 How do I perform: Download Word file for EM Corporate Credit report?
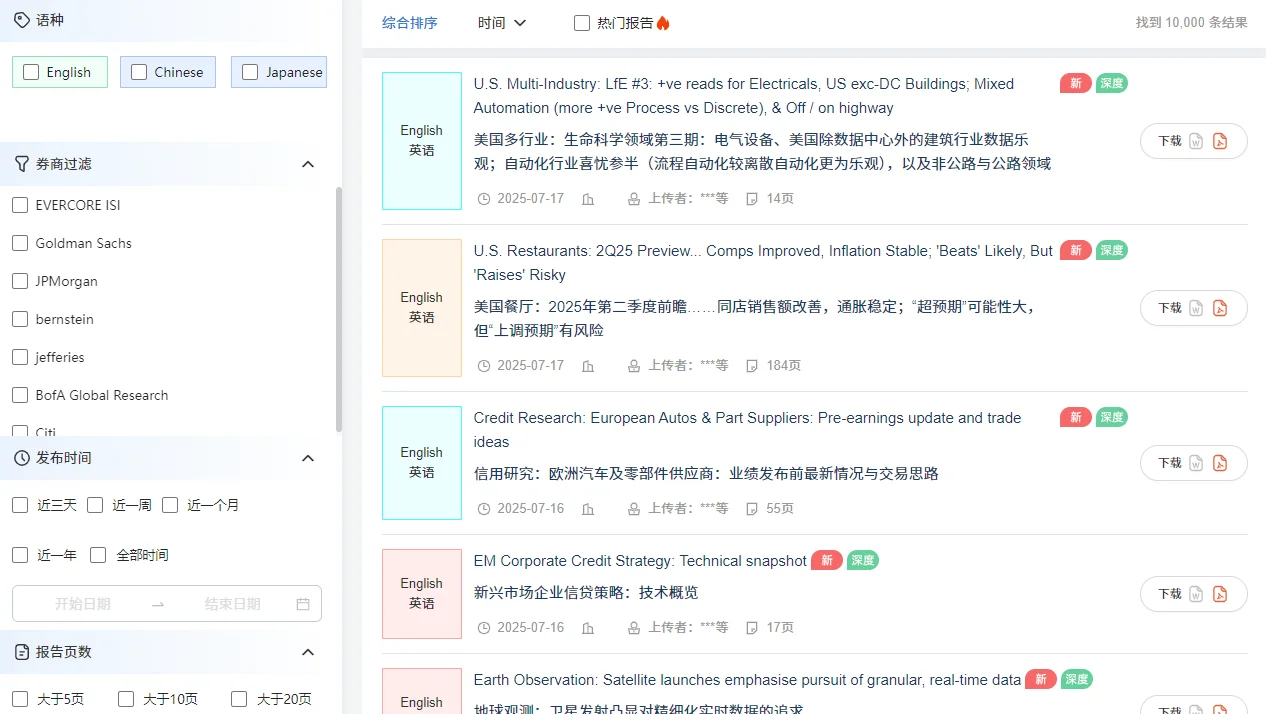pyautogui.click(x=1196, y=594)
